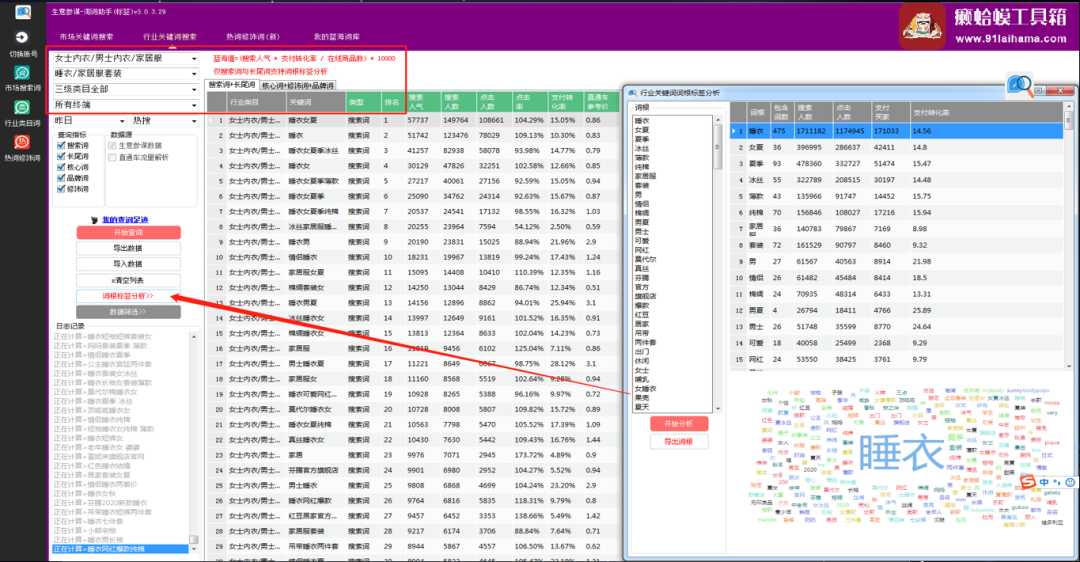Click the app logo icon atop the sidebar
The width and height of the screenshot is (1080, 562).
click(x=23, y=11)
